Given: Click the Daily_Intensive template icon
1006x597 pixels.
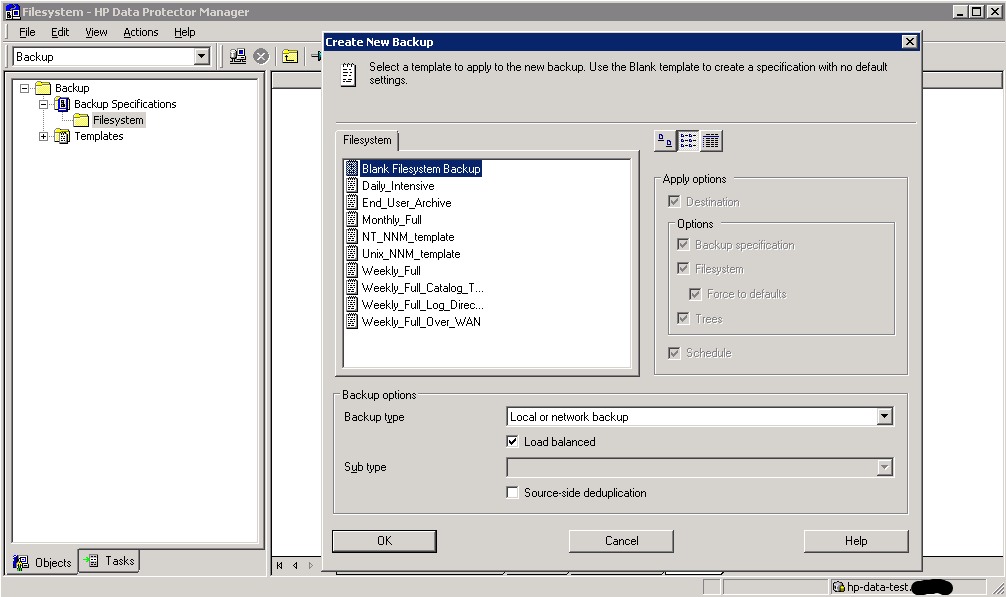Looking at the screenshot, I should [352, 185].
